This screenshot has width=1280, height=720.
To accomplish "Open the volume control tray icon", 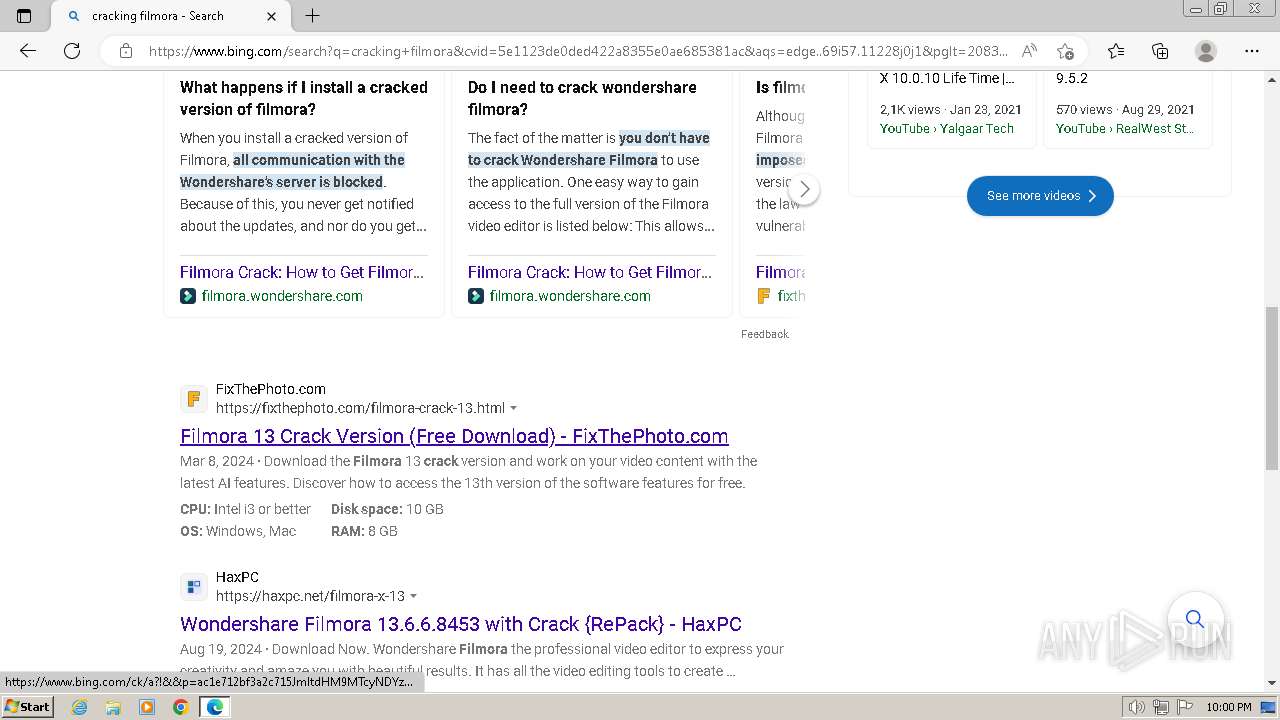I will (1136, 707).
